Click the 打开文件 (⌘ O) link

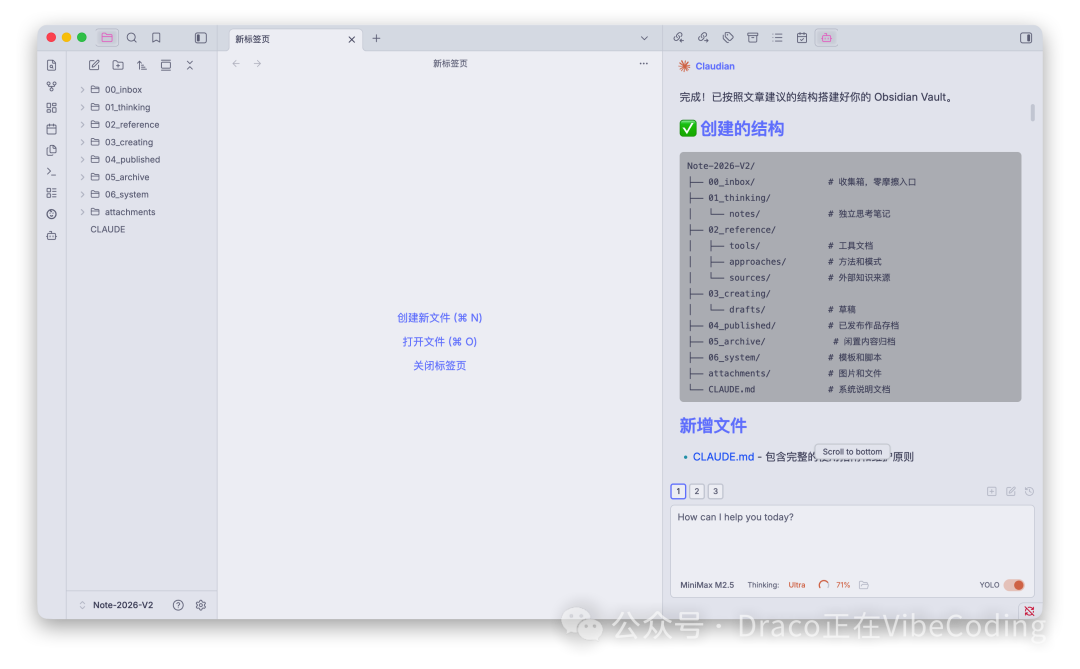point(438,341)
